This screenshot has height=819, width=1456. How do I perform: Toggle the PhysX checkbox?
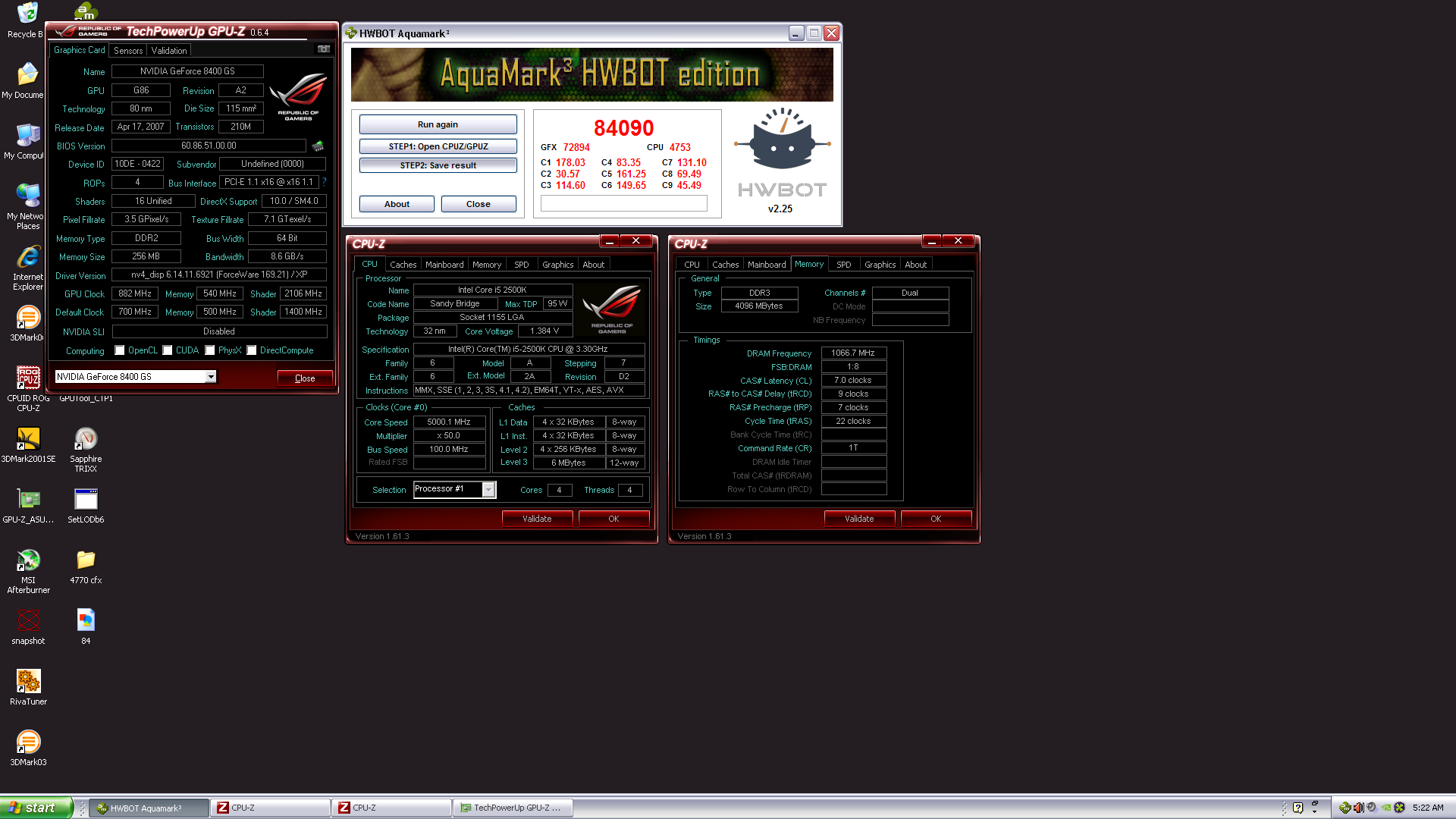coord(210,350)
